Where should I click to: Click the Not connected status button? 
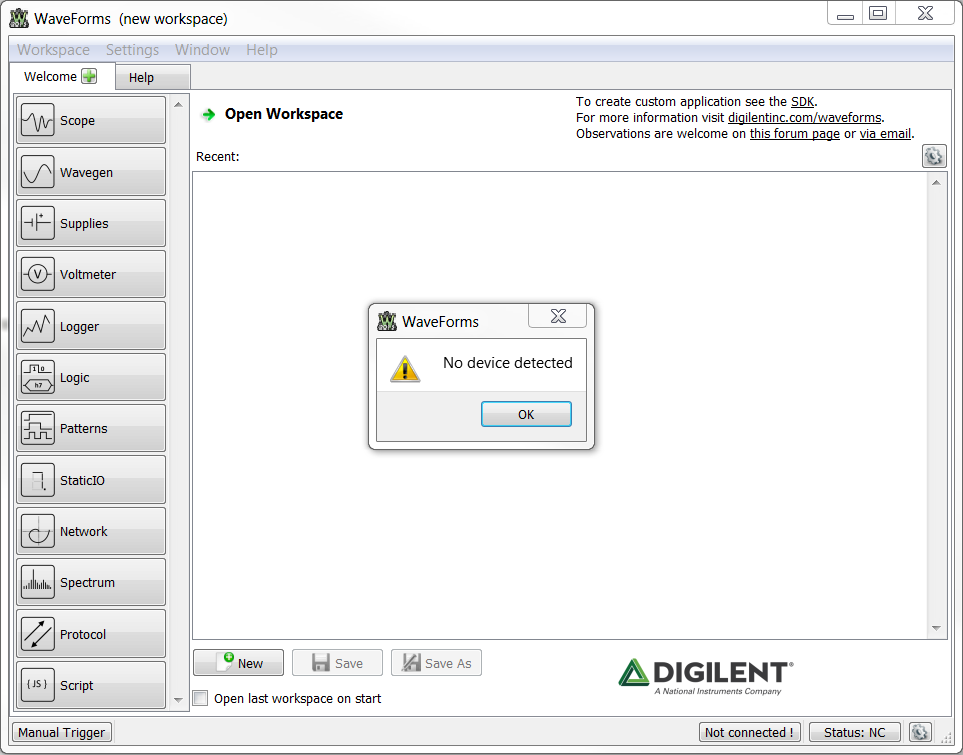click(x=750, y=732)
